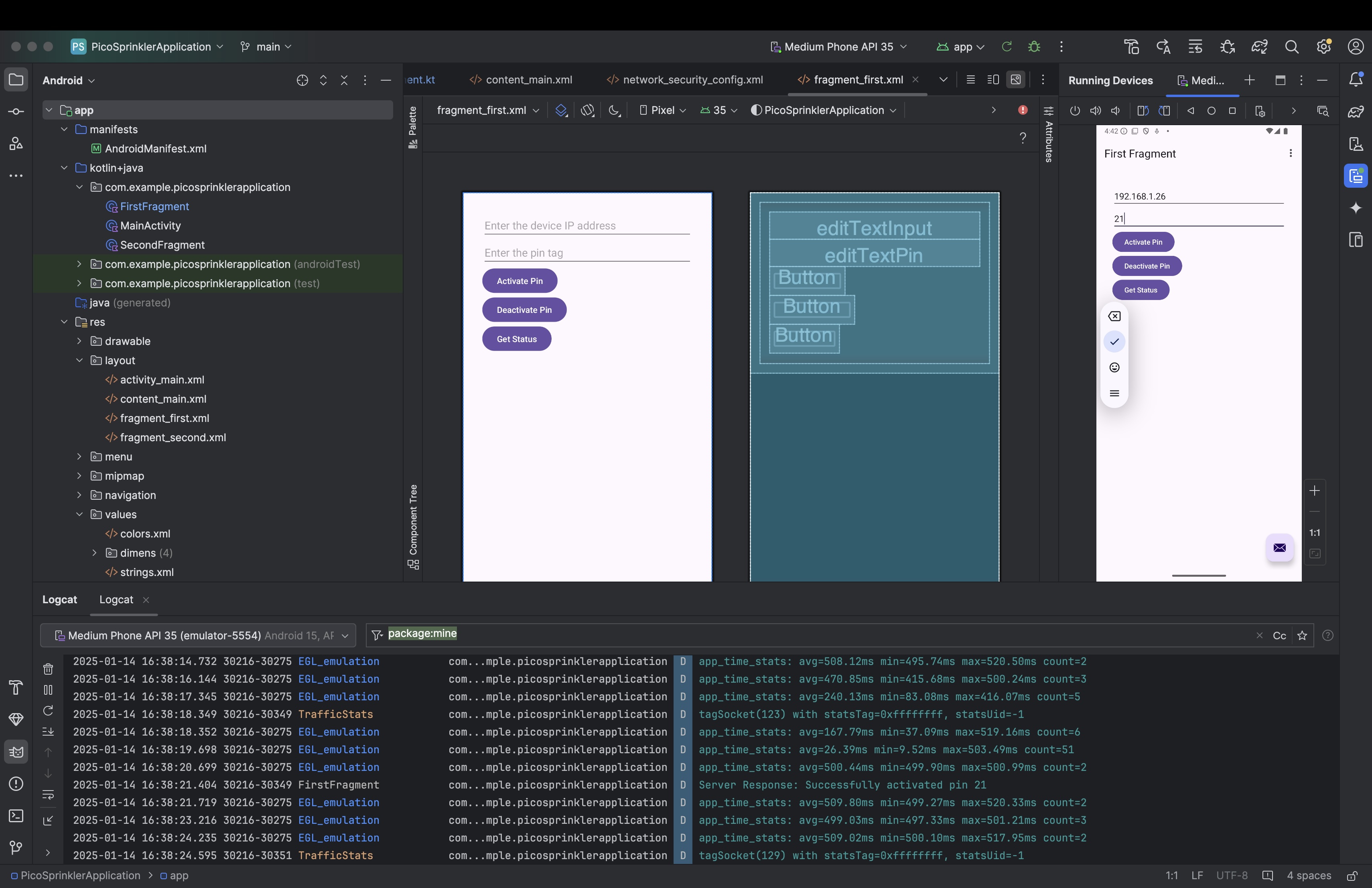Viewport: 1372px width, 888px height.
Task: Switch to network_security_config.xml tab
Action: point(692,79)
